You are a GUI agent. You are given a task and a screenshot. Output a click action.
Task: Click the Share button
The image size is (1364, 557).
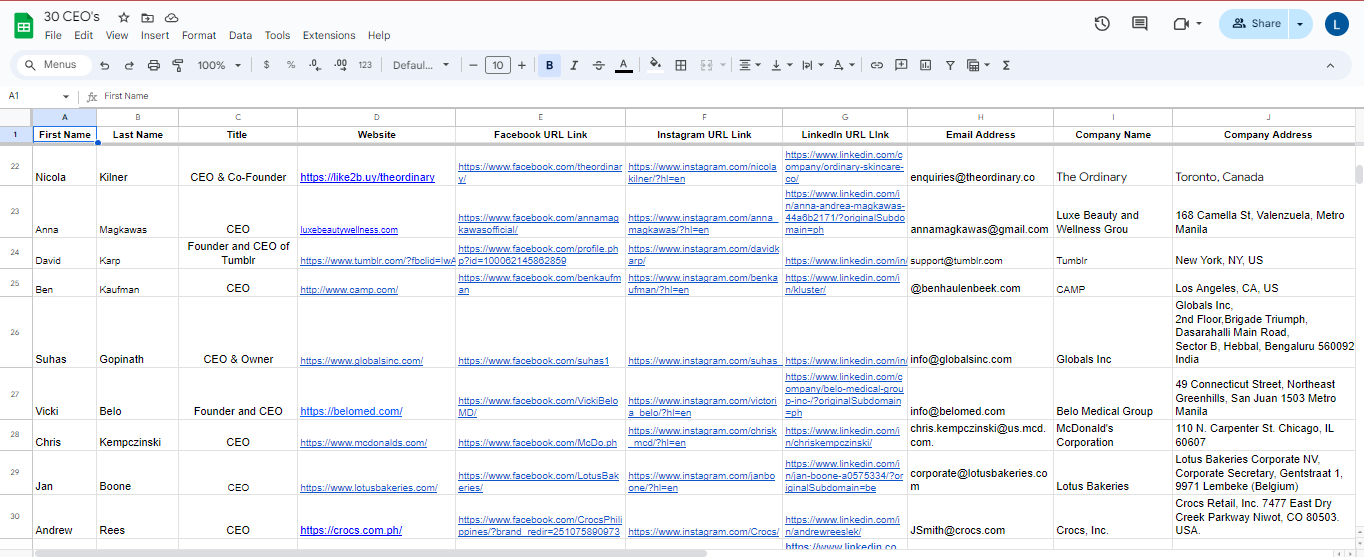click(x=1256, y=23)
